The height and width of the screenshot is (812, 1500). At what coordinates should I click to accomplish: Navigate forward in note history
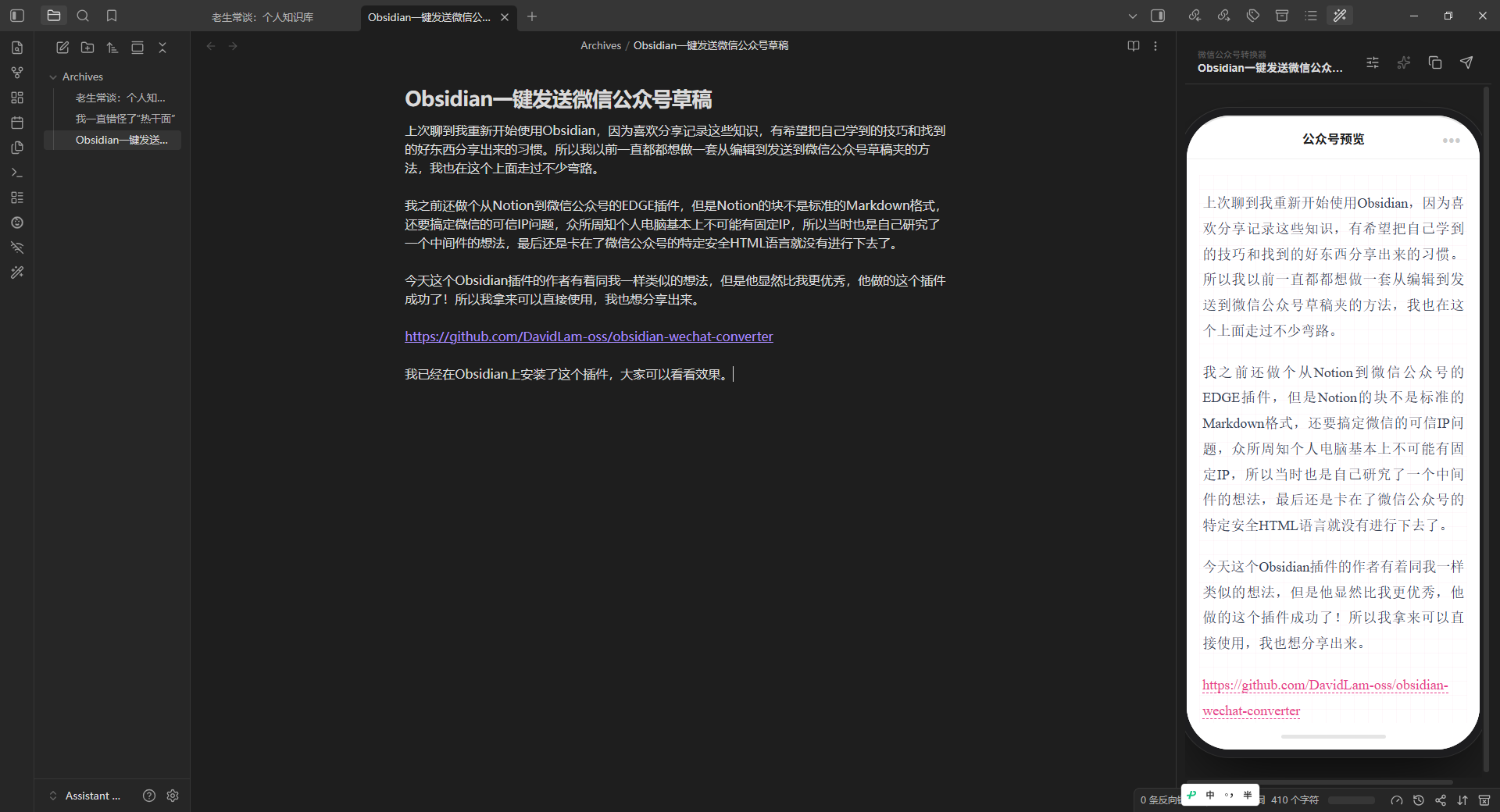point(233,46)
